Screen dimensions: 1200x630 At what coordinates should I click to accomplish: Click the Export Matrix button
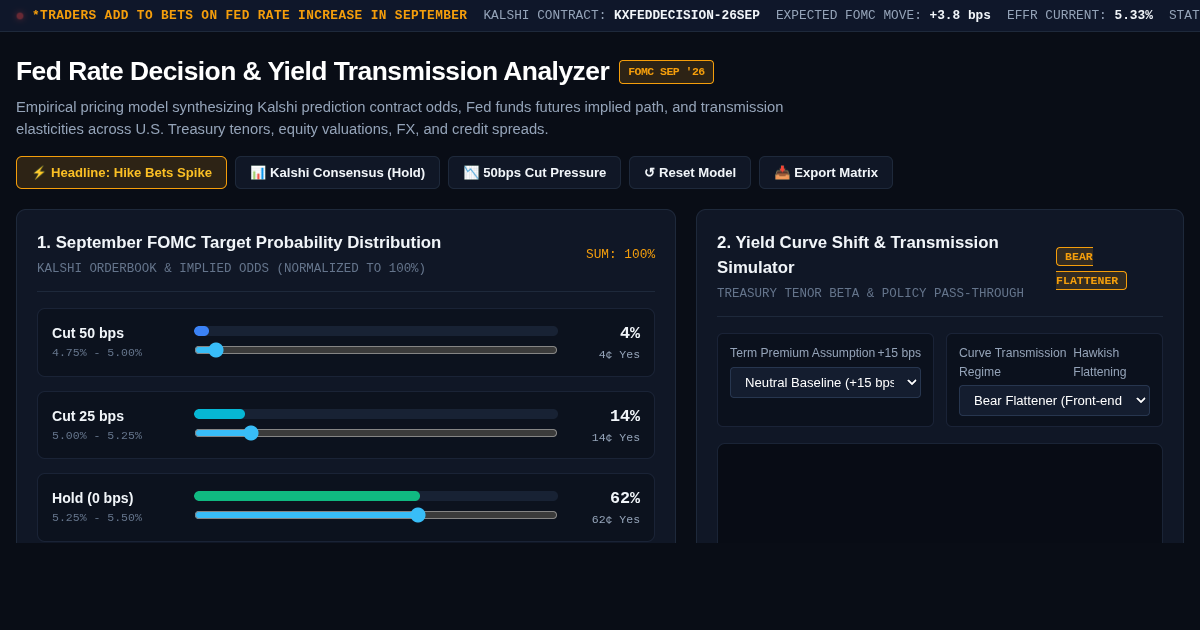coord(826,172)
